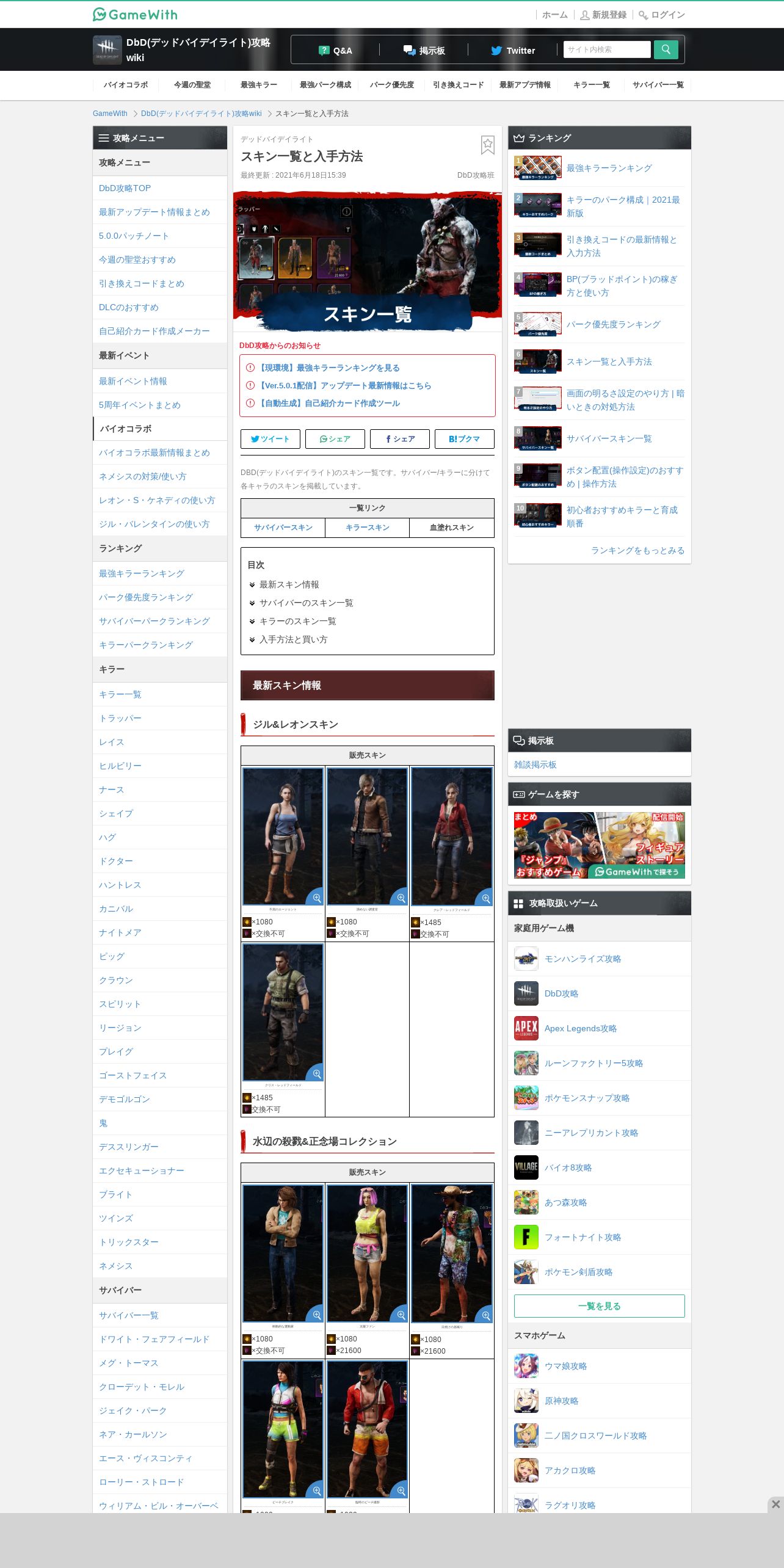This screenshot has height=1568, width=784.
Task: Click the search magnifier button
Action: point(666,49)
